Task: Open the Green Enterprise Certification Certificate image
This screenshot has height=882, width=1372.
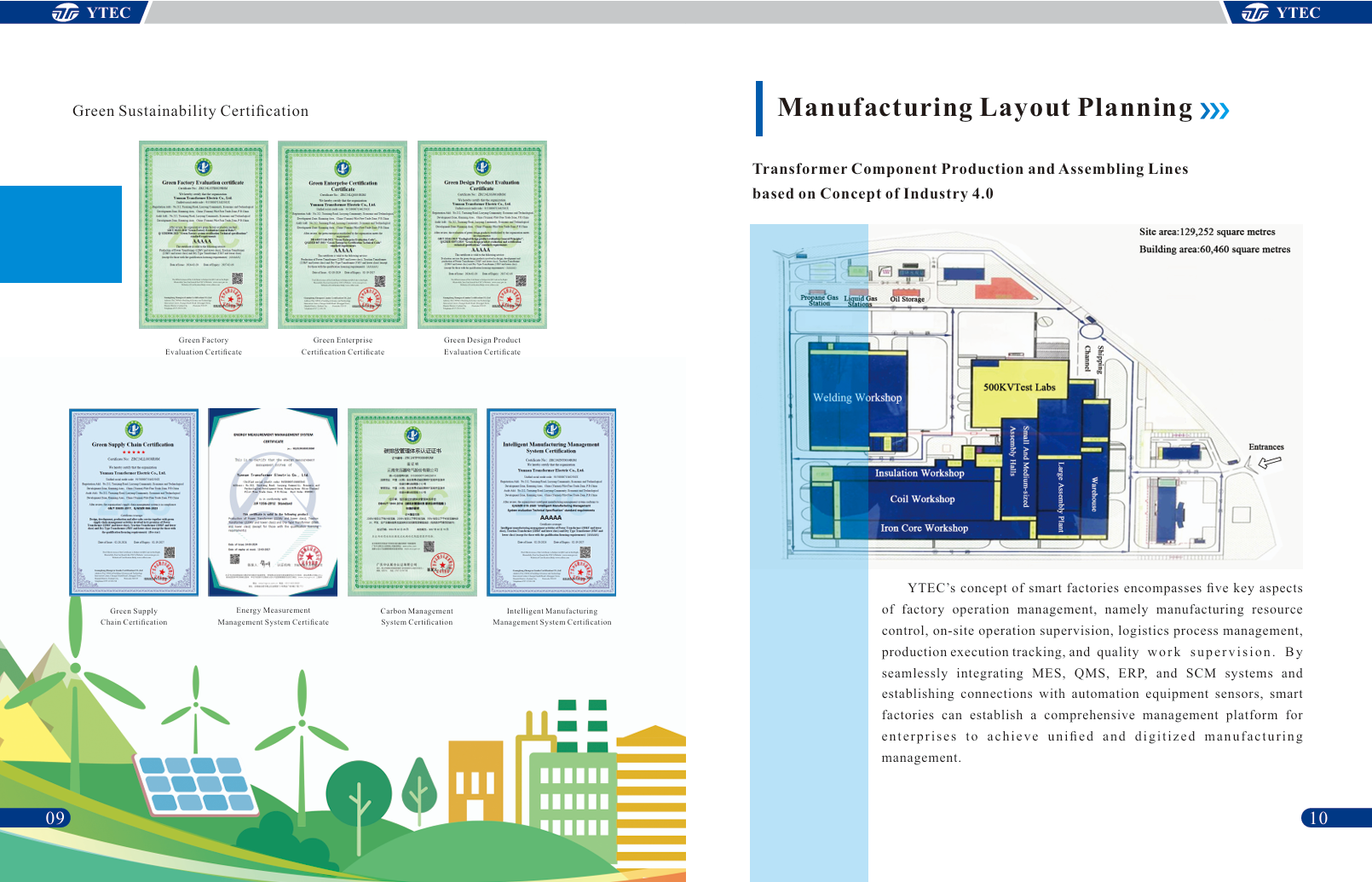Action: (x=343, y=234)
